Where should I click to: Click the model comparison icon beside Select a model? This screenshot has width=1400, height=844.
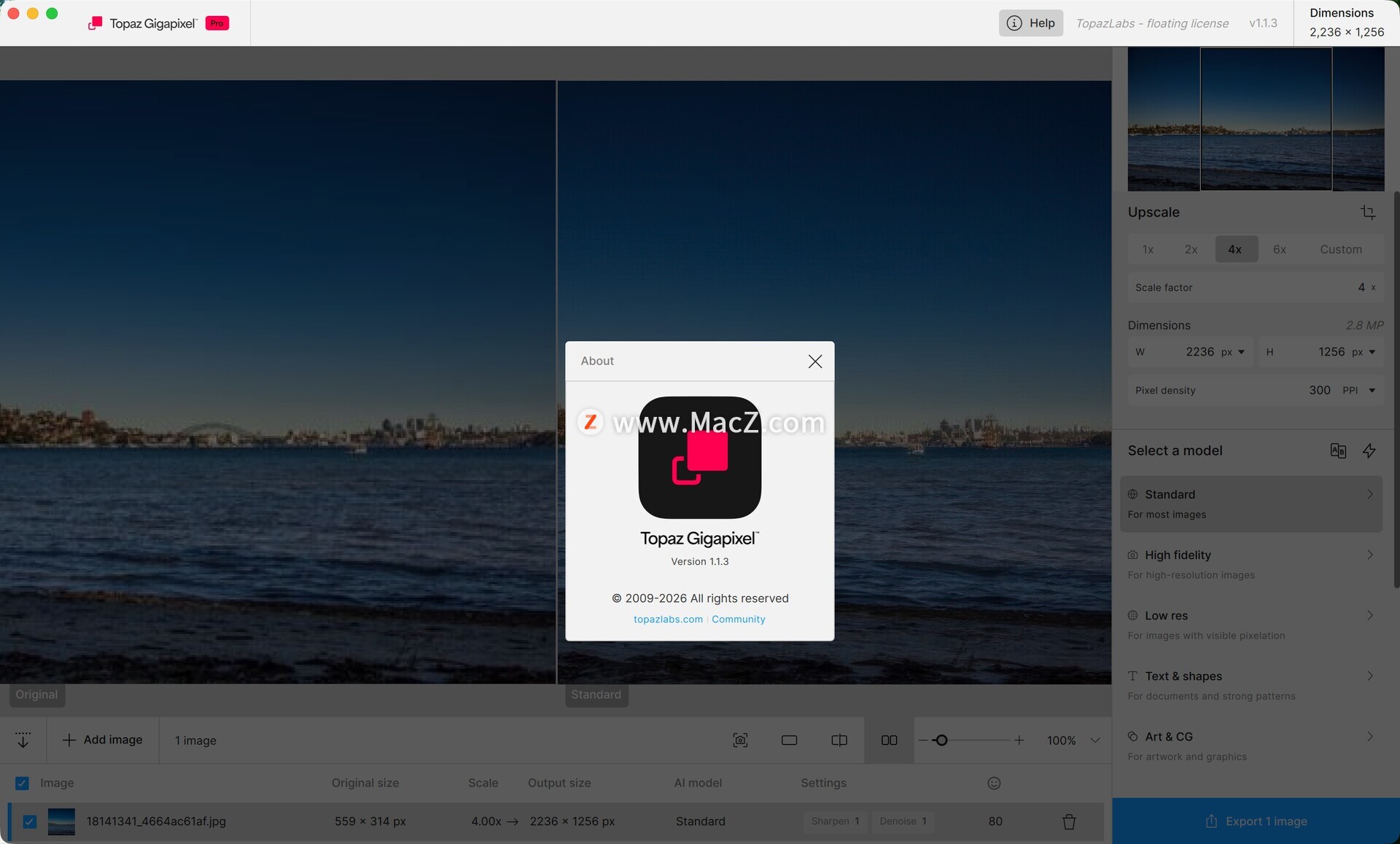click(x=1338, y=450)
